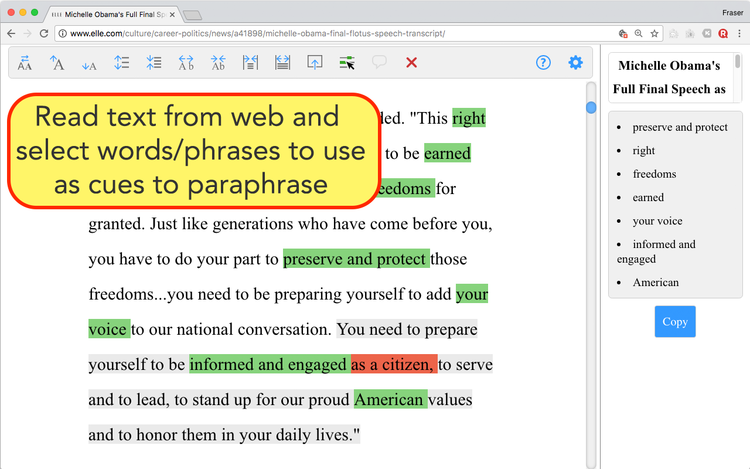The image size is (750, 469).
Task: Click the upload/export screen icon
Action: [x=315, y=63]
